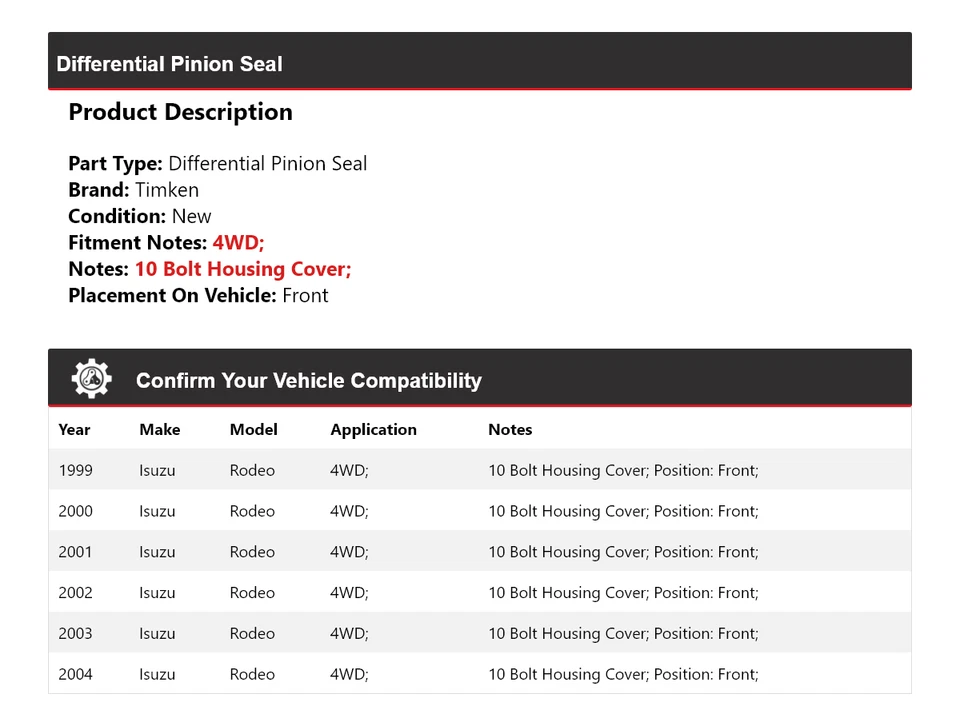Click the 2000 Isuzu Rodeo row year
Viewport: 960px width, 726px height.
coord(75,511)
